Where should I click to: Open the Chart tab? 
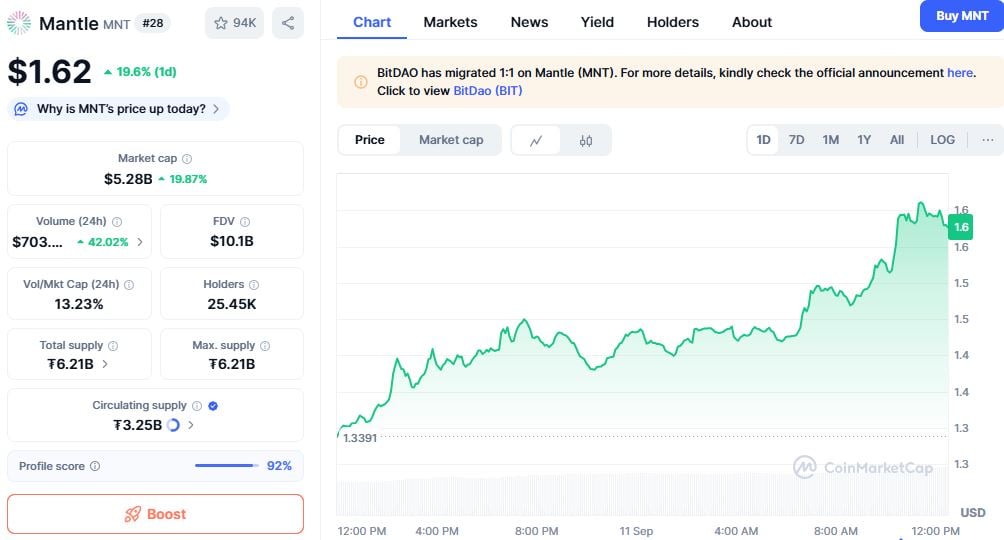tap(371, 22)
